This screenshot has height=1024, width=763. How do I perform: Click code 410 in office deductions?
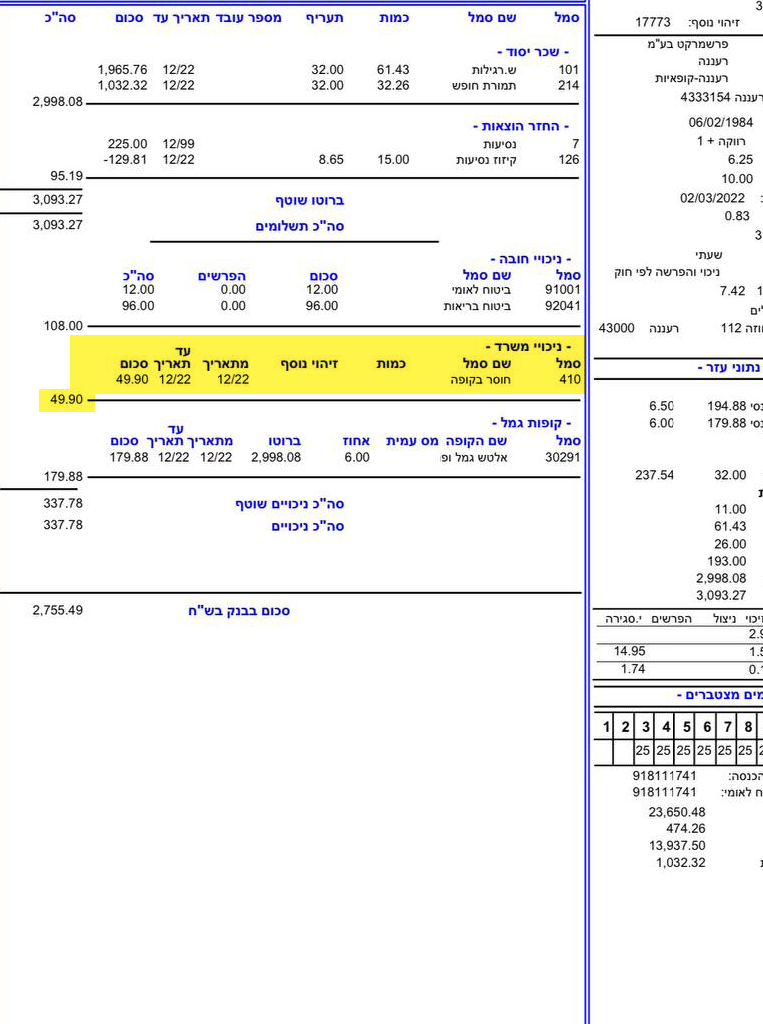click(570, 379)
